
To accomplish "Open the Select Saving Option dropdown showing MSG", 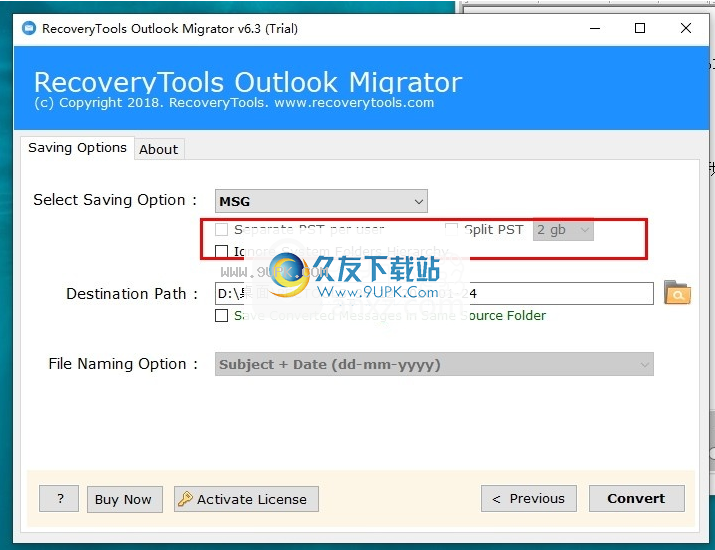I will (321, 201).
